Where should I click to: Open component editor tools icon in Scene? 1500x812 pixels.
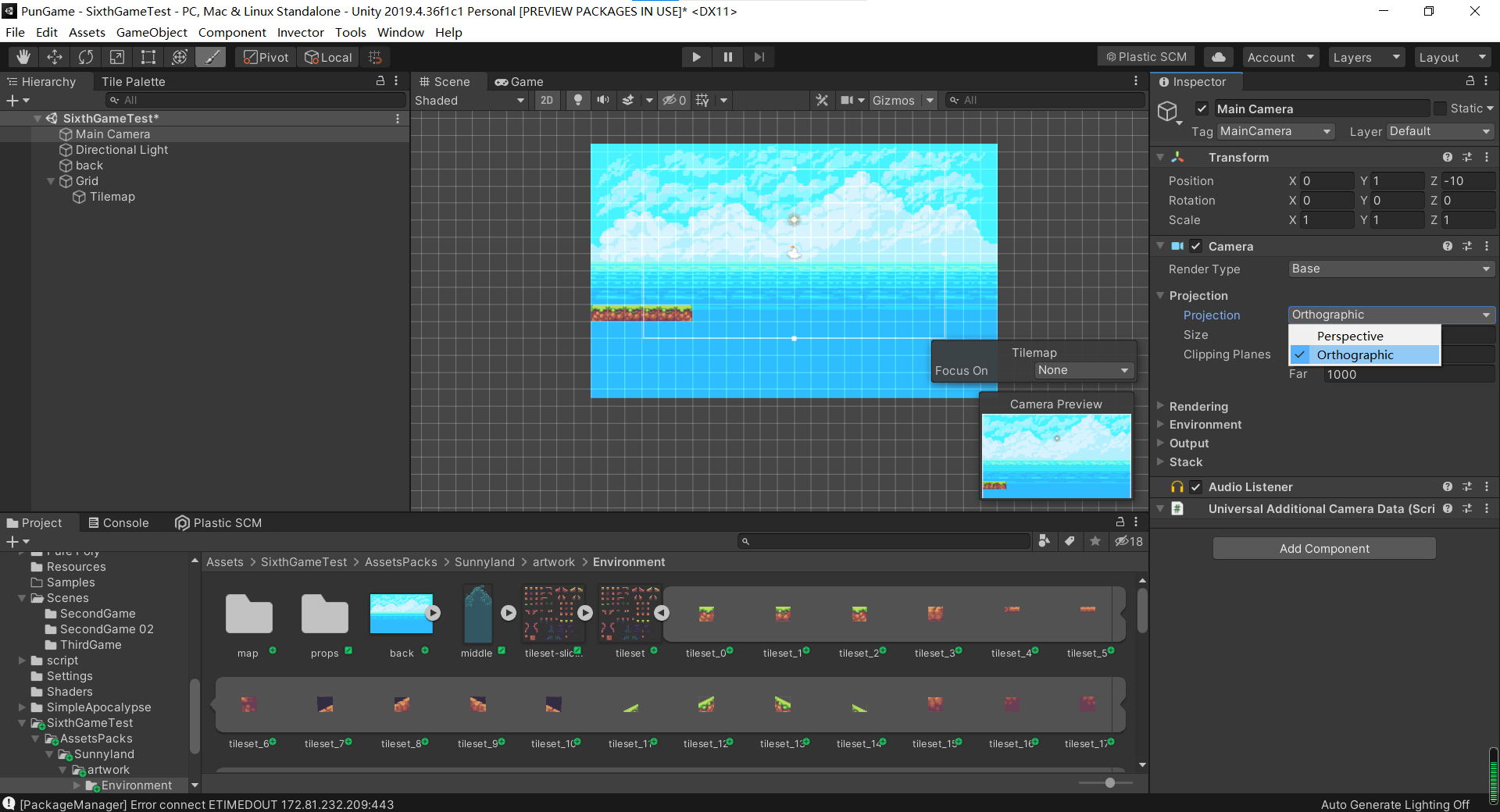(x=822, y=100)
